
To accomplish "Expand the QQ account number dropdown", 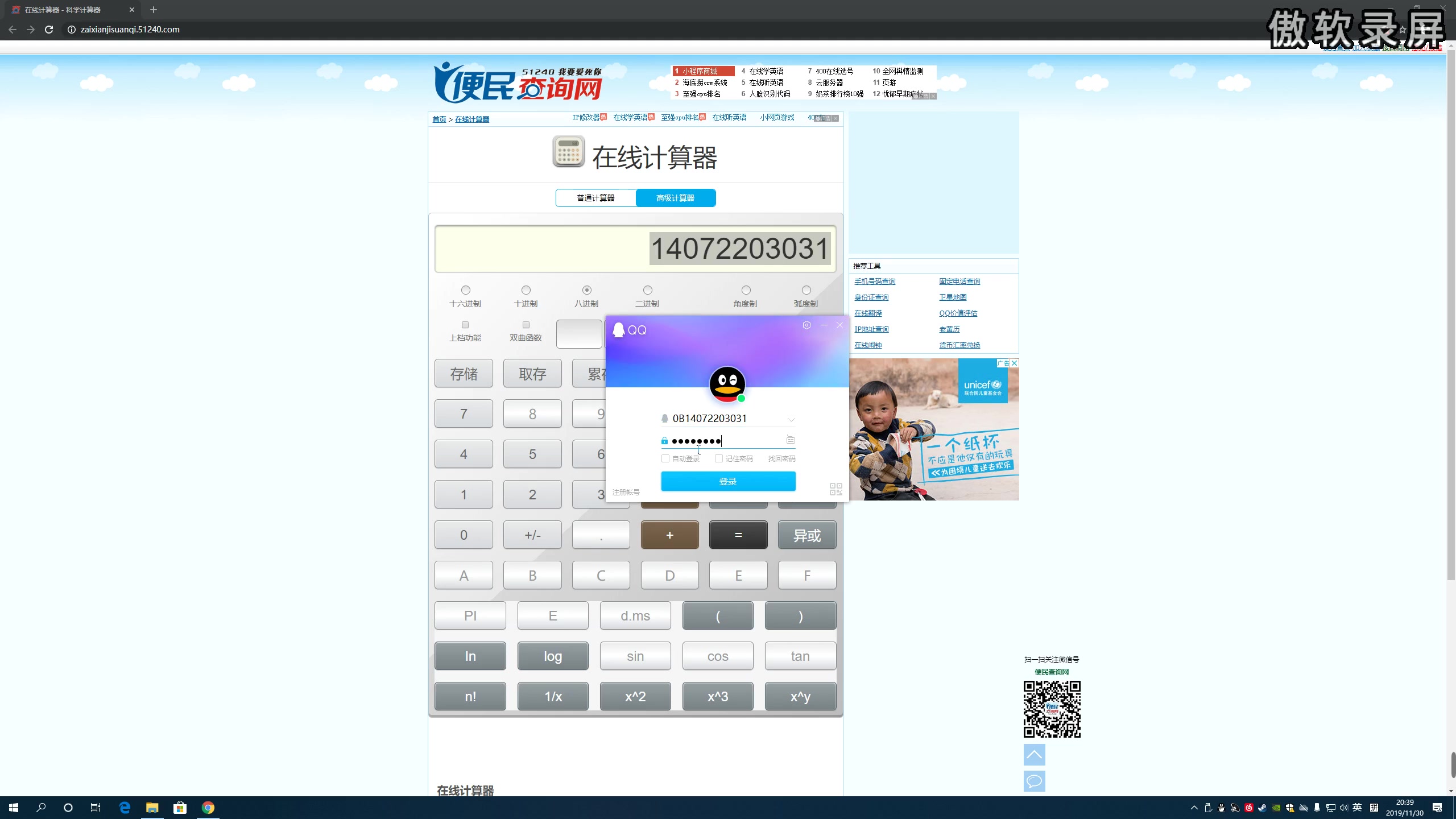I will pyautogui.click(x=791, y=419).
